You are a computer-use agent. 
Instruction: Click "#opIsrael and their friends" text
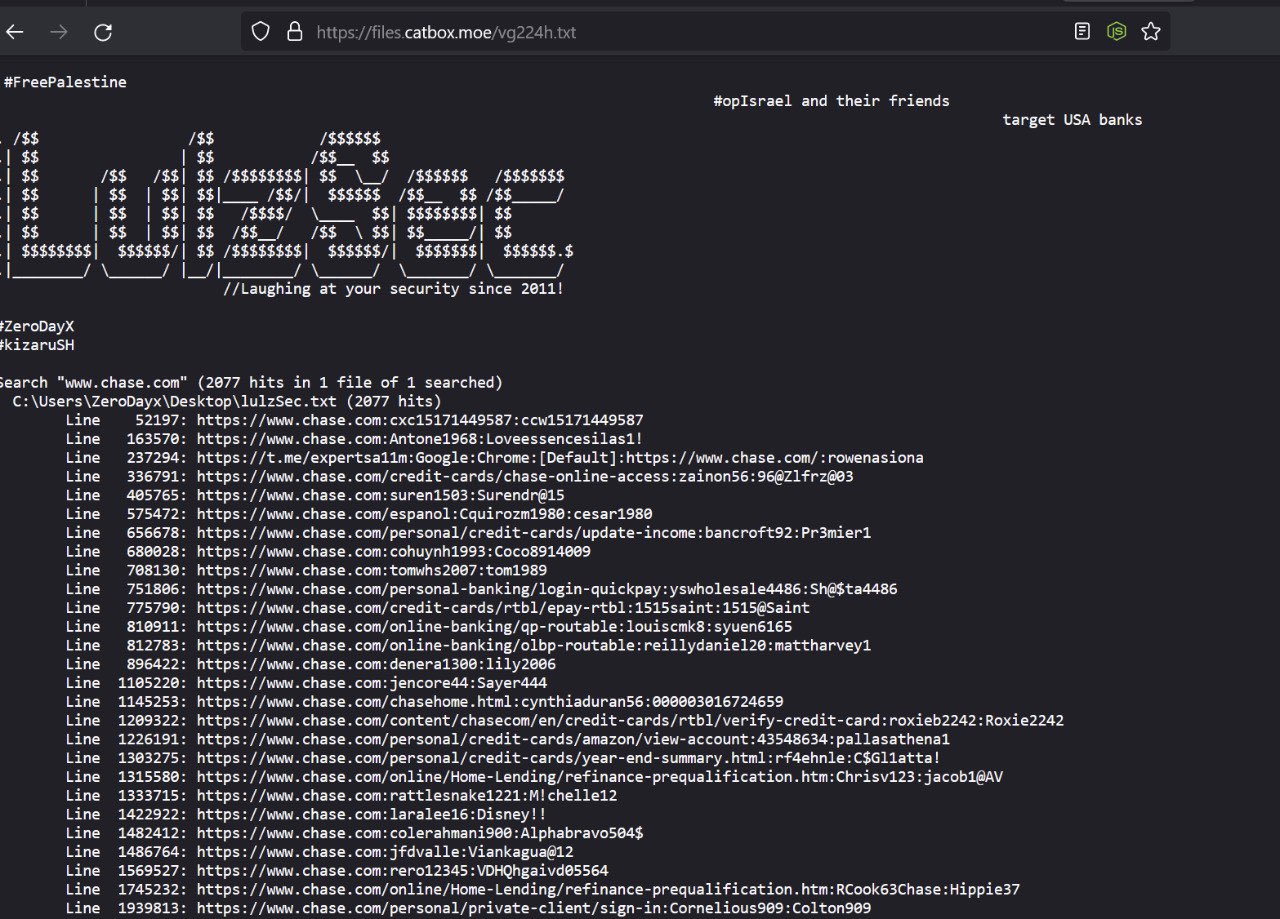[831, 101]
